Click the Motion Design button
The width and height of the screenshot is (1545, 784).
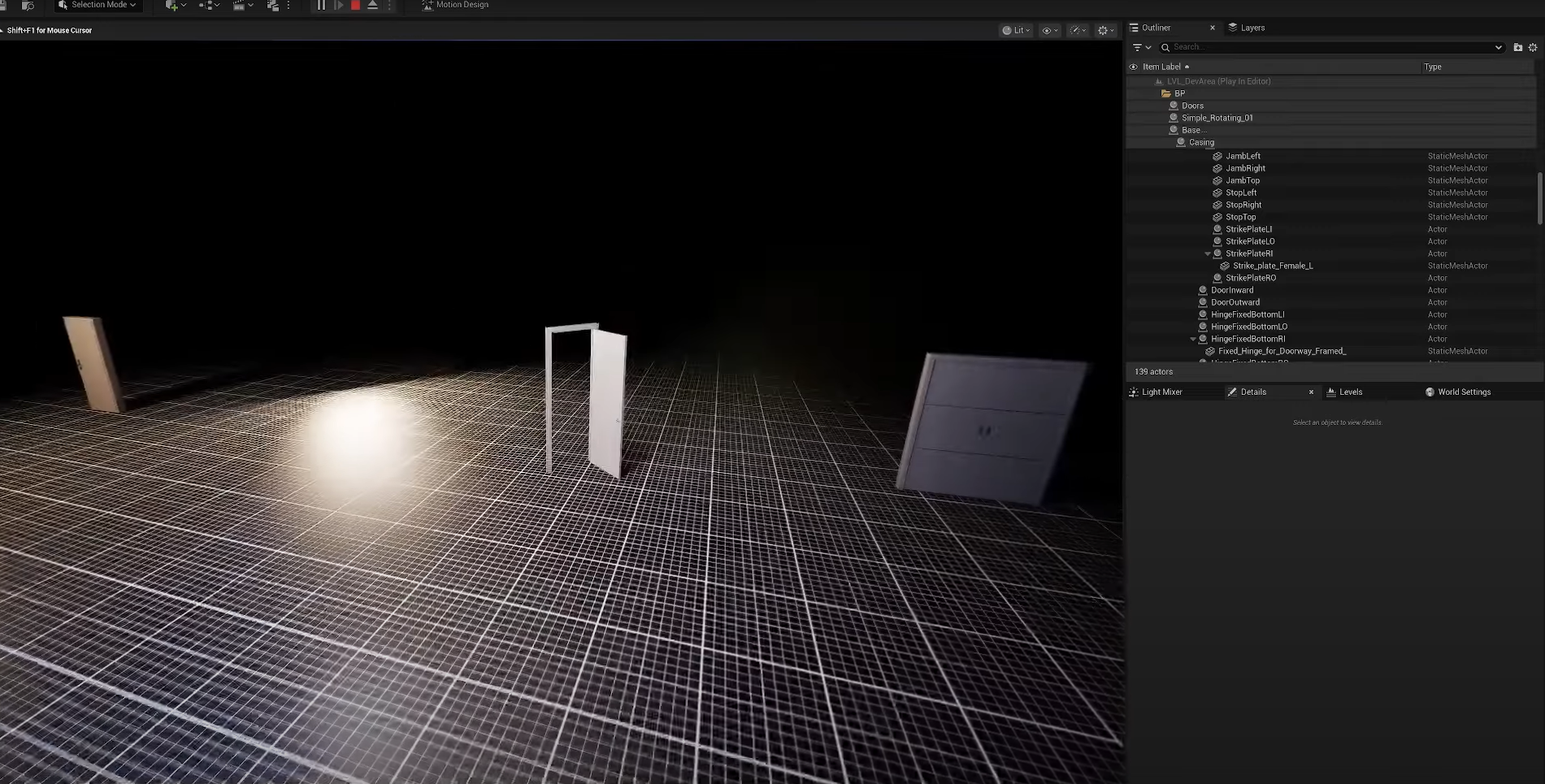click(x=456, y=5)
